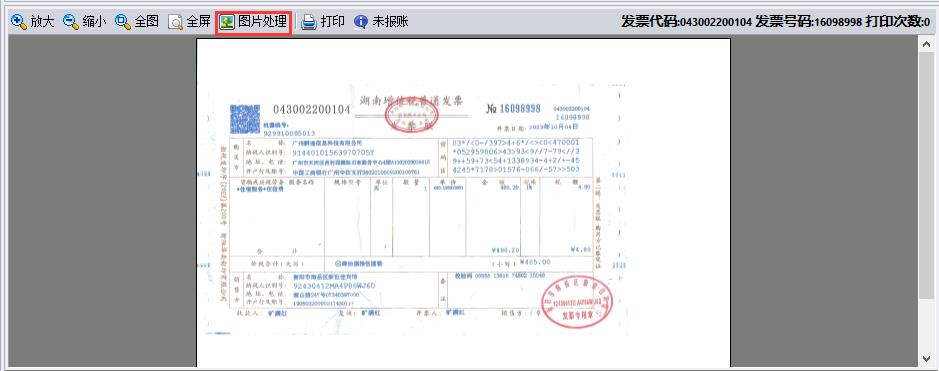Click the 图片处理 picture icon
This screenshot has width=939, height=371.
pyautogui.click(x=226, y=23)
